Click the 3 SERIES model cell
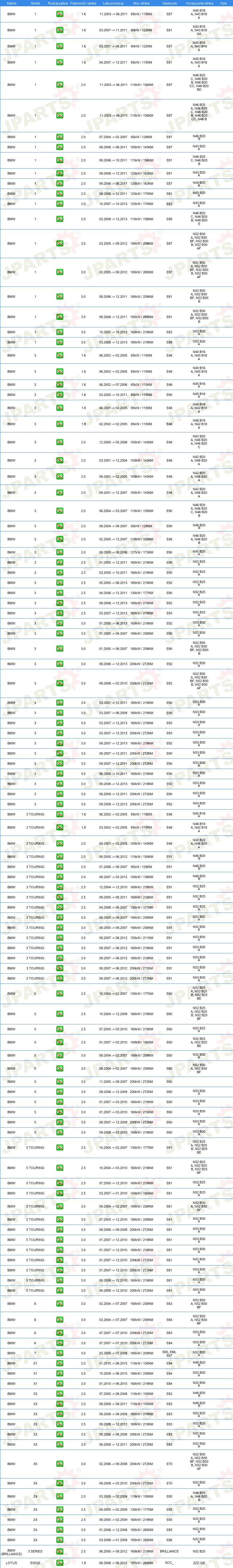Screen dimensions: 233x1568 [x=35, y=1552]
